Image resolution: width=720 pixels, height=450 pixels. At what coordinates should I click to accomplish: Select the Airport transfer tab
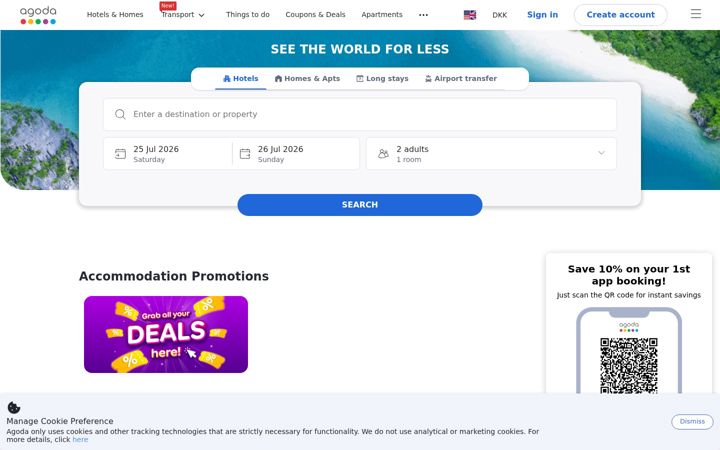[x=461, y=79]
